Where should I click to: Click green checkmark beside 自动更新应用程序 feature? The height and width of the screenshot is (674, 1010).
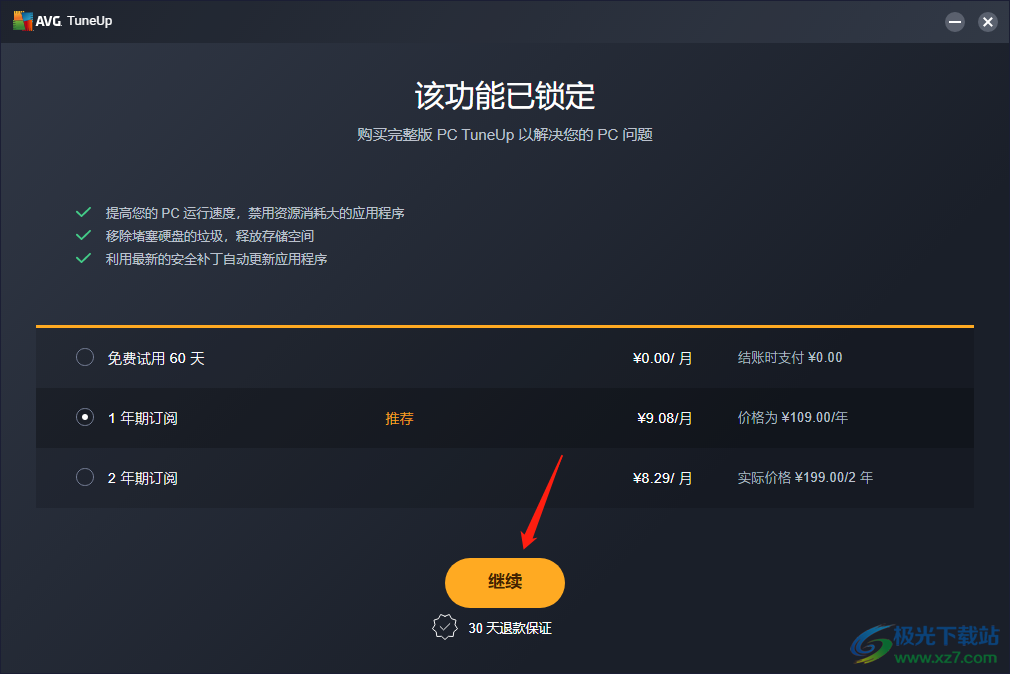point(83,258)
